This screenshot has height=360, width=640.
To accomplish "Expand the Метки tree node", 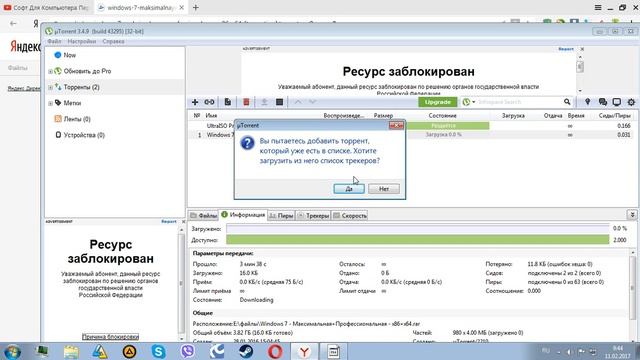I will (x=50, y=103).
